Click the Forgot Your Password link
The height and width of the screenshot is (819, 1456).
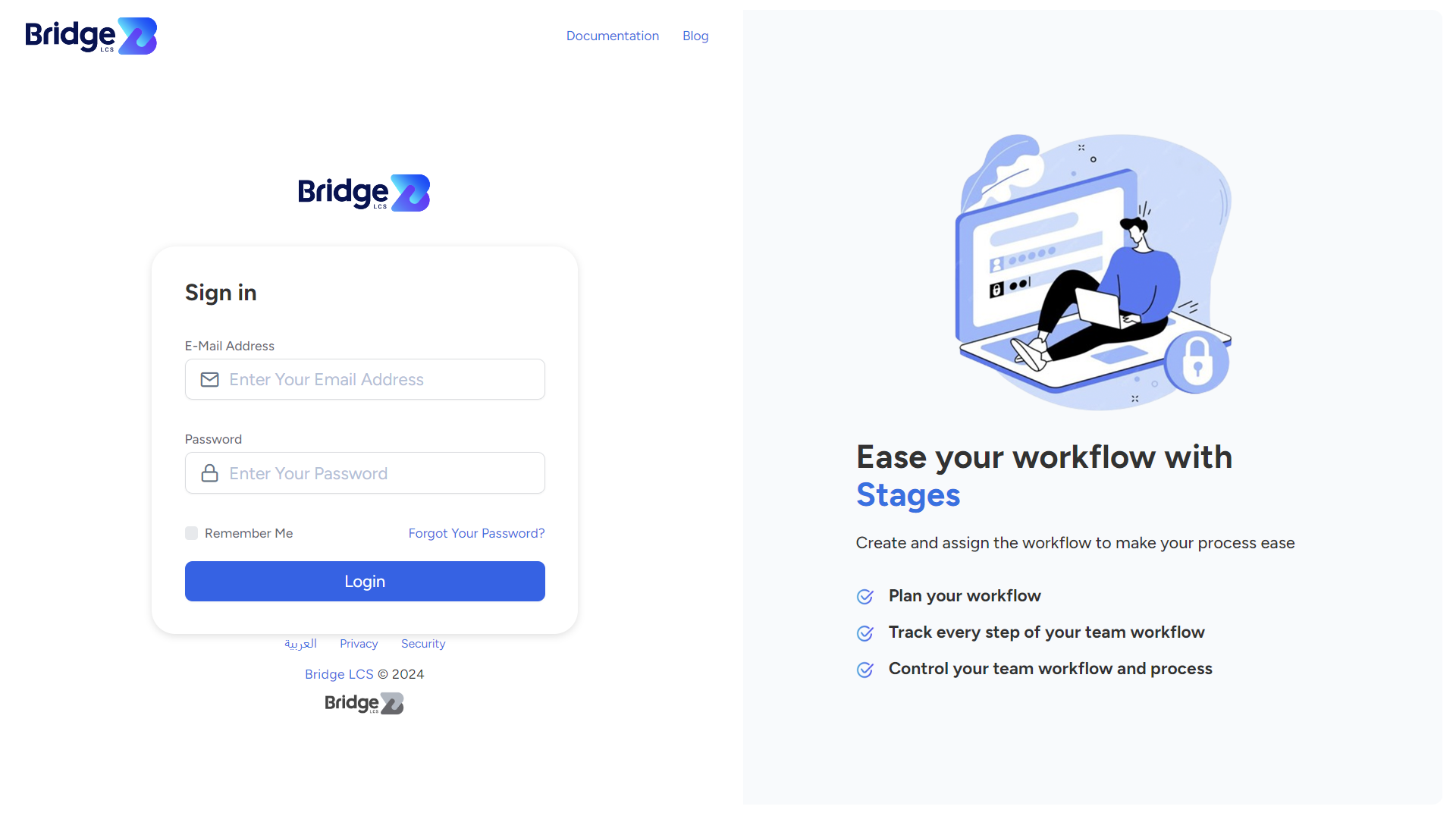click(477, 533)
